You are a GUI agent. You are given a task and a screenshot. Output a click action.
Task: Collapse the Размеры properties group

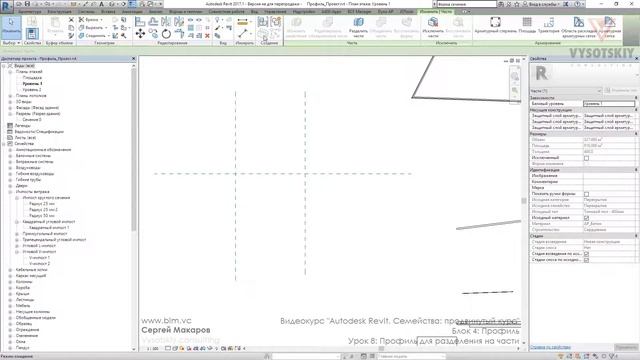click(x=636, y=134)
